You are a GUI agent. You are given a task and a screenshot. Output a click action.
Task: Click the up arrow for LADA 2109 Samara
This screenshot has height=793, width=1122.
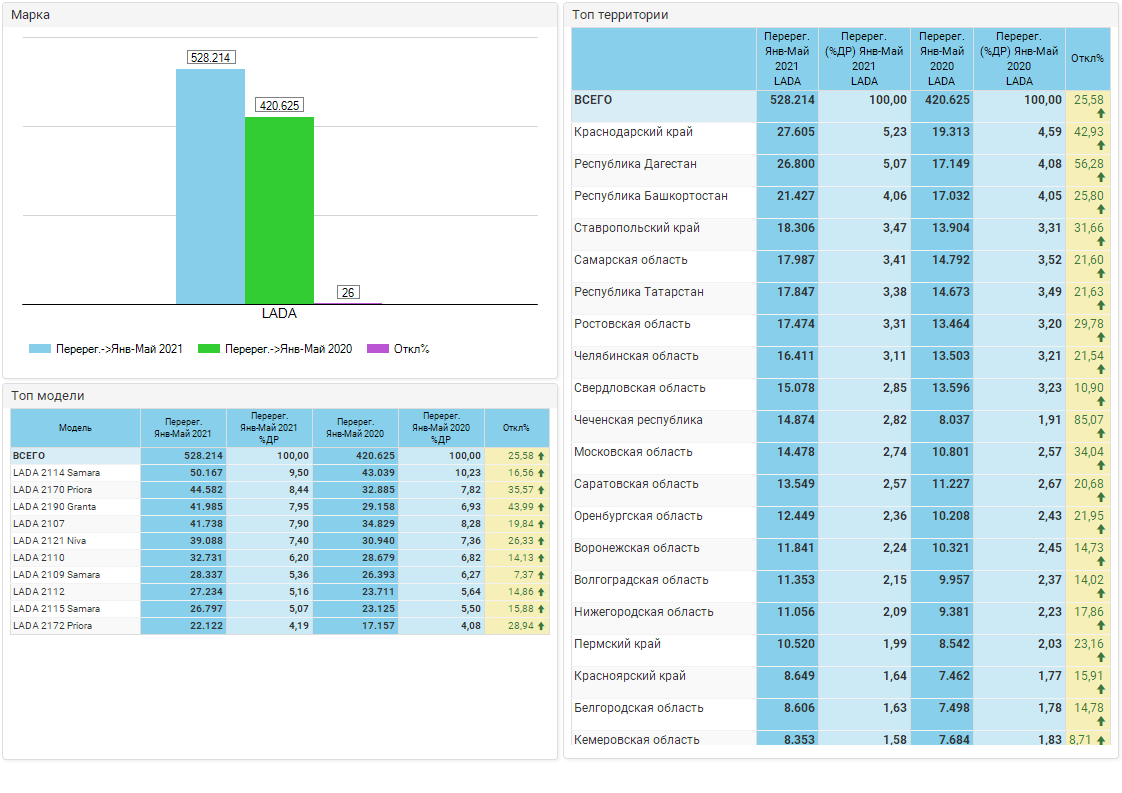click(x=541, y=575)
